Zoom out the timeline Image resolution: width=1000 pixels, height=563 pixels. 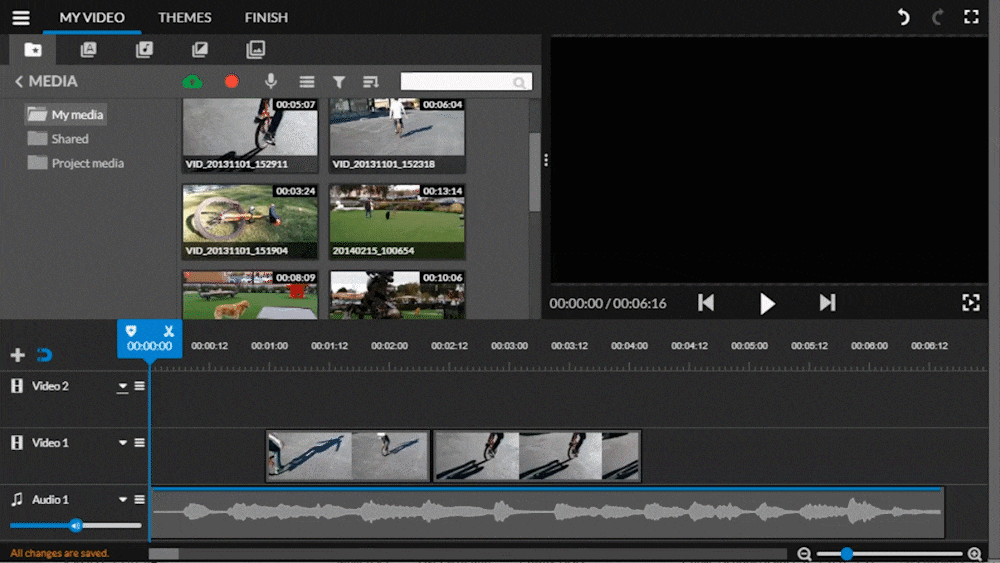click(x=804, y=553)
